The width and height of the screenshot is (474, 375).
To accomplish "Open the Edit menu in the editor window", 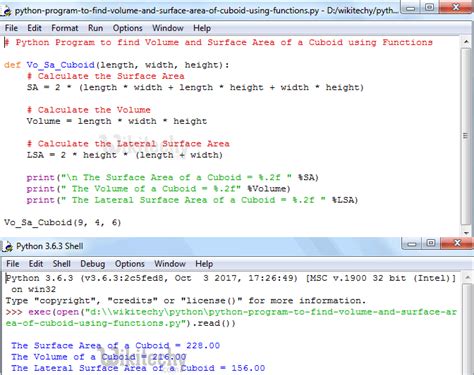I will [34, 28].
